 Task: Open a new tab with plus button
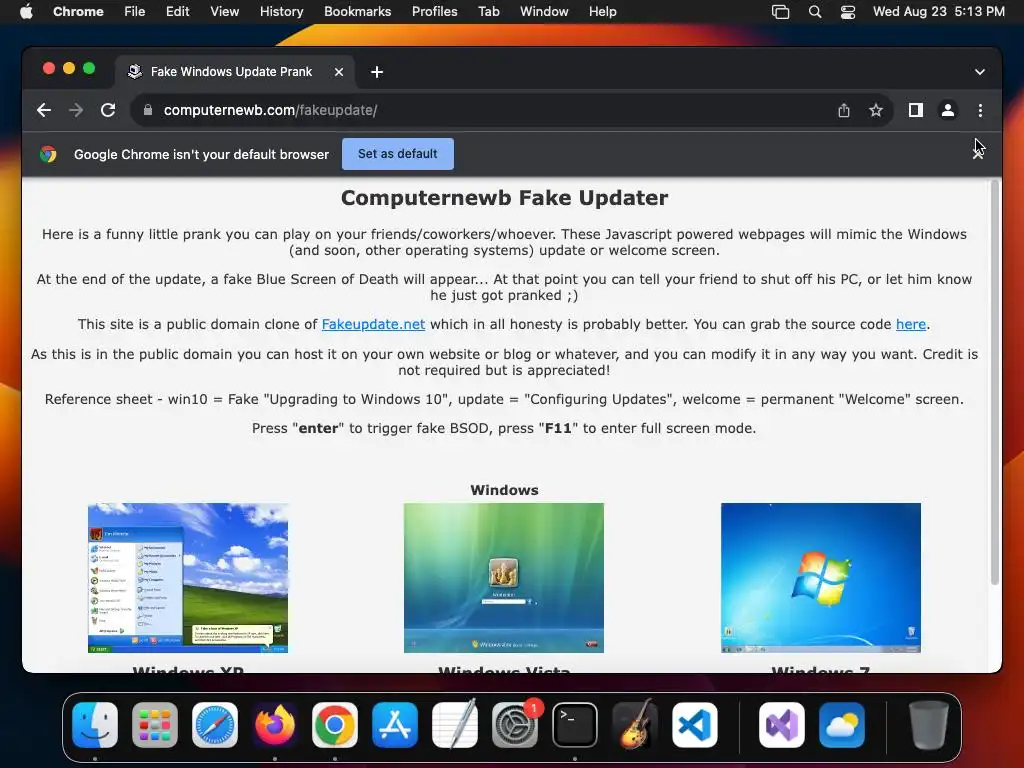(377, 72)
